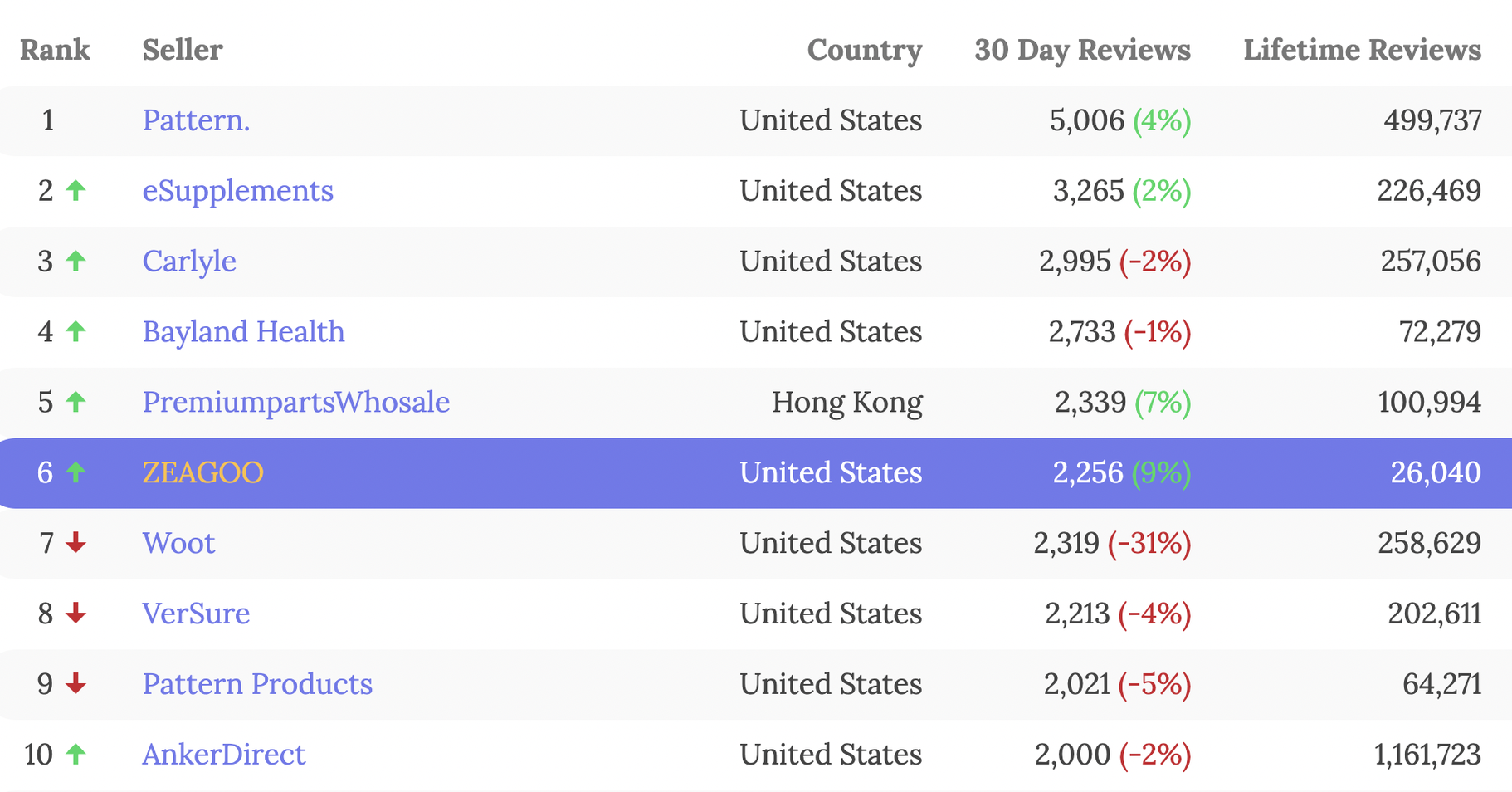1512x792 pixels.
Task: Select lifetime reviews value 64,271
Action: (x=1441, y=685)
